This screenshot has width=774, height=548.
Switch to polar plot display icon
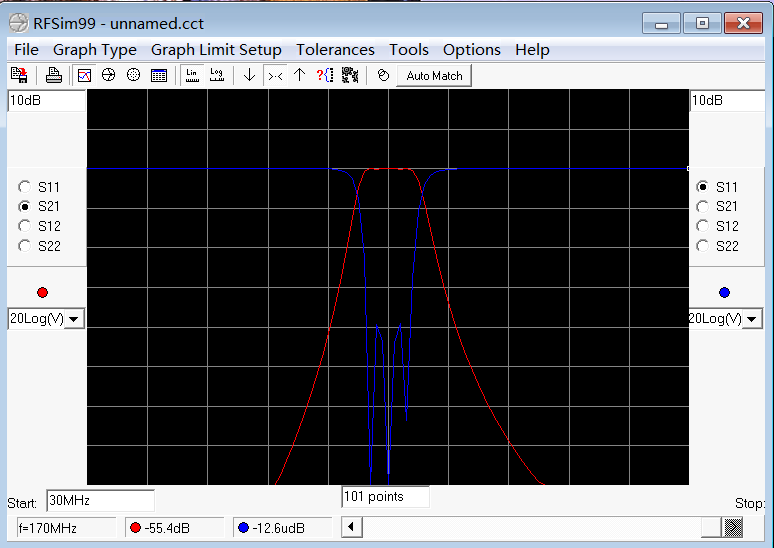pyautogui.click(x=133, y=75)
